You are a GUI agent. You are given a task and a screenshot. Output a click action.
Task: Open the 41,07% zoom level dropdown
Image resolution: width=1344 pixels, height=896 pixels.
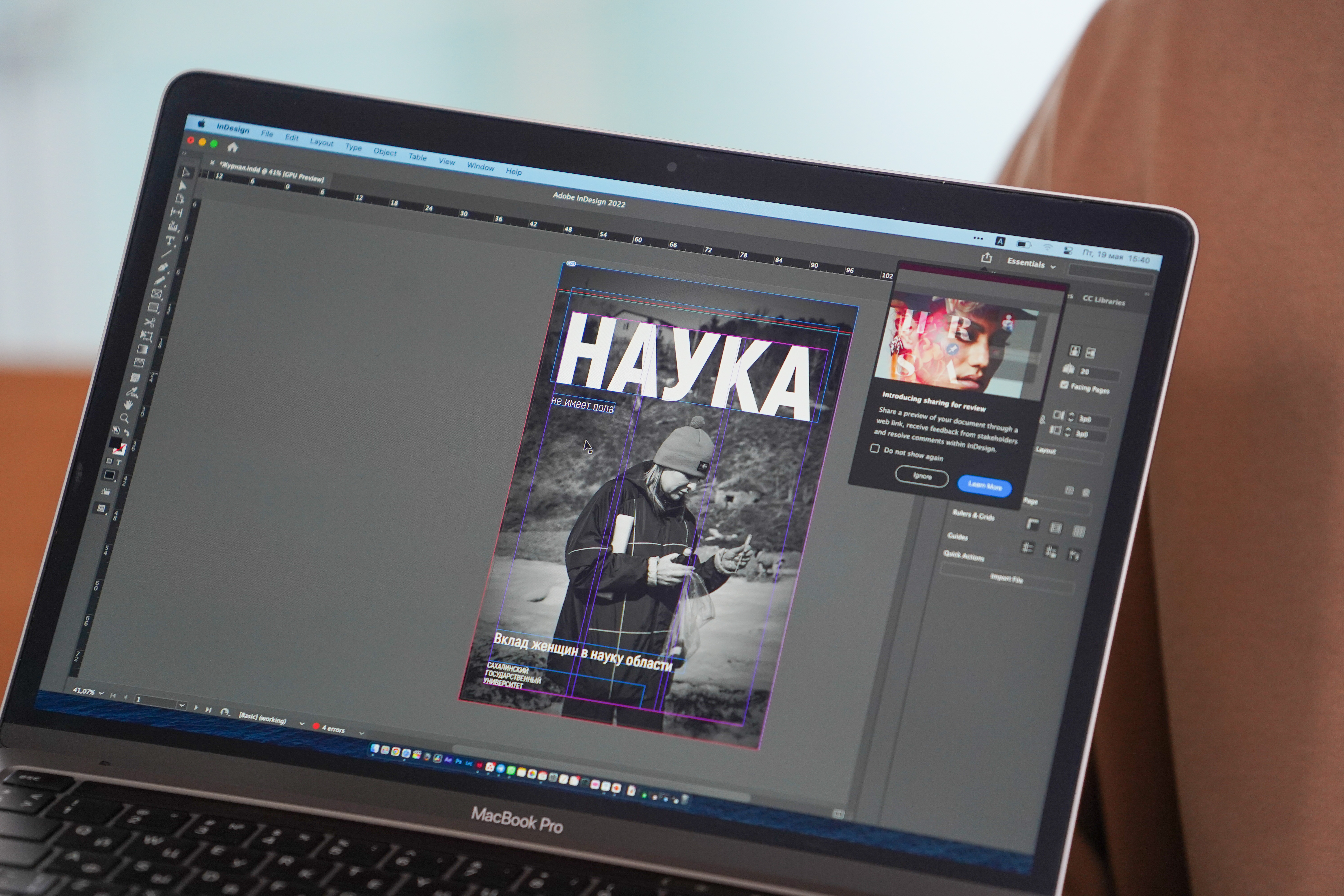click(x=102, y=693)
